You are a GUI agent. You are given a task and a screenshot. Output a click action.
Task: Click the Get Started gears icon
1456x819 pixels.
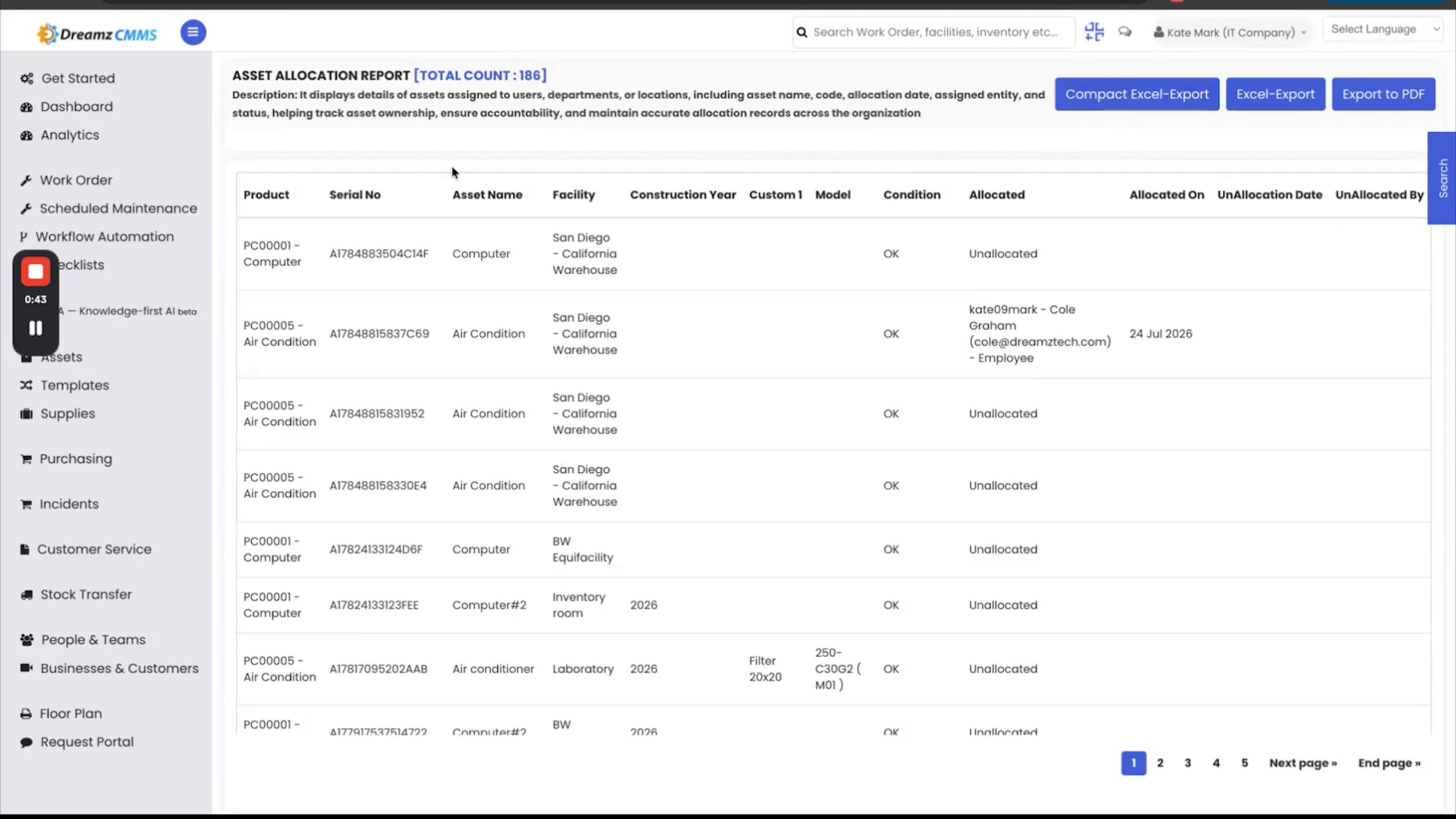[x=27, y=78]
